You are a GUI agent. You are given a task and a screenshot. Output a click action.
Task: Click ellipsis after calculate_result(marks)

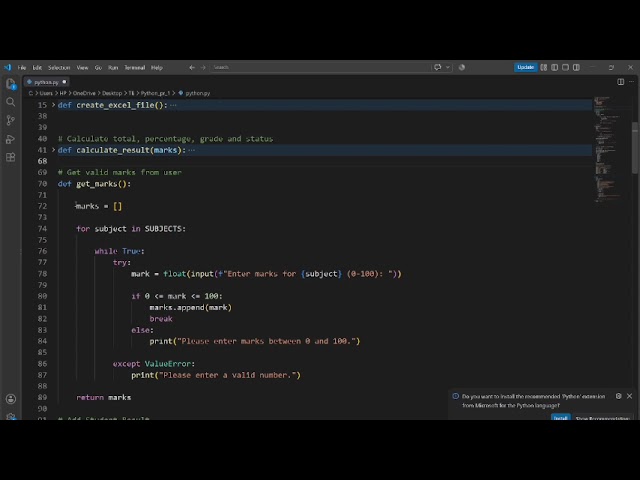click(x=191, y=150)
